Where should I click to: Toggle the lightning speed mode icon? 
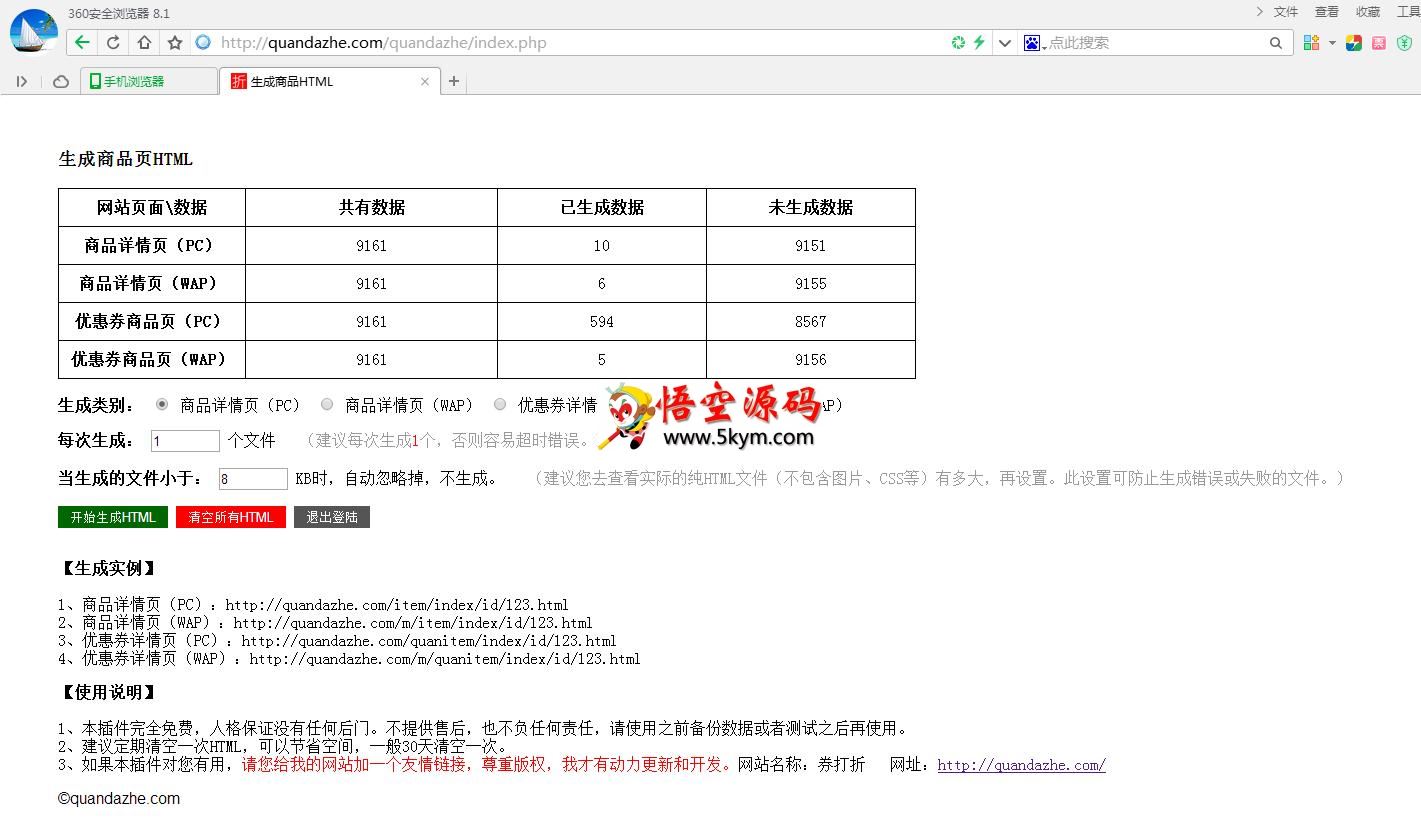coord(979,42)
